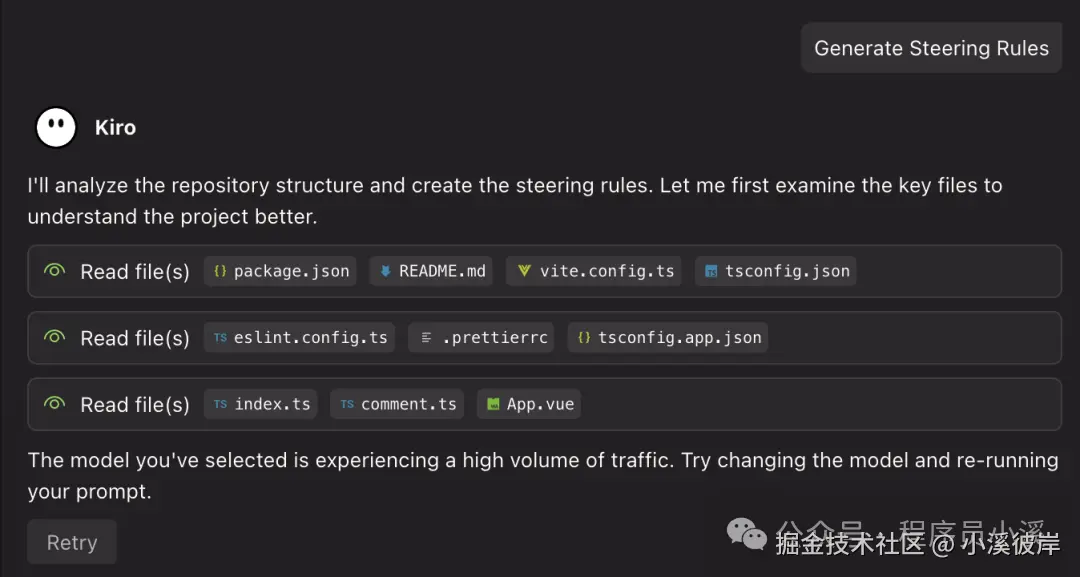Screen dimensions: 1080x577
Task: Click the eye icon beside package.json row
Action: [x=55, y=271]
